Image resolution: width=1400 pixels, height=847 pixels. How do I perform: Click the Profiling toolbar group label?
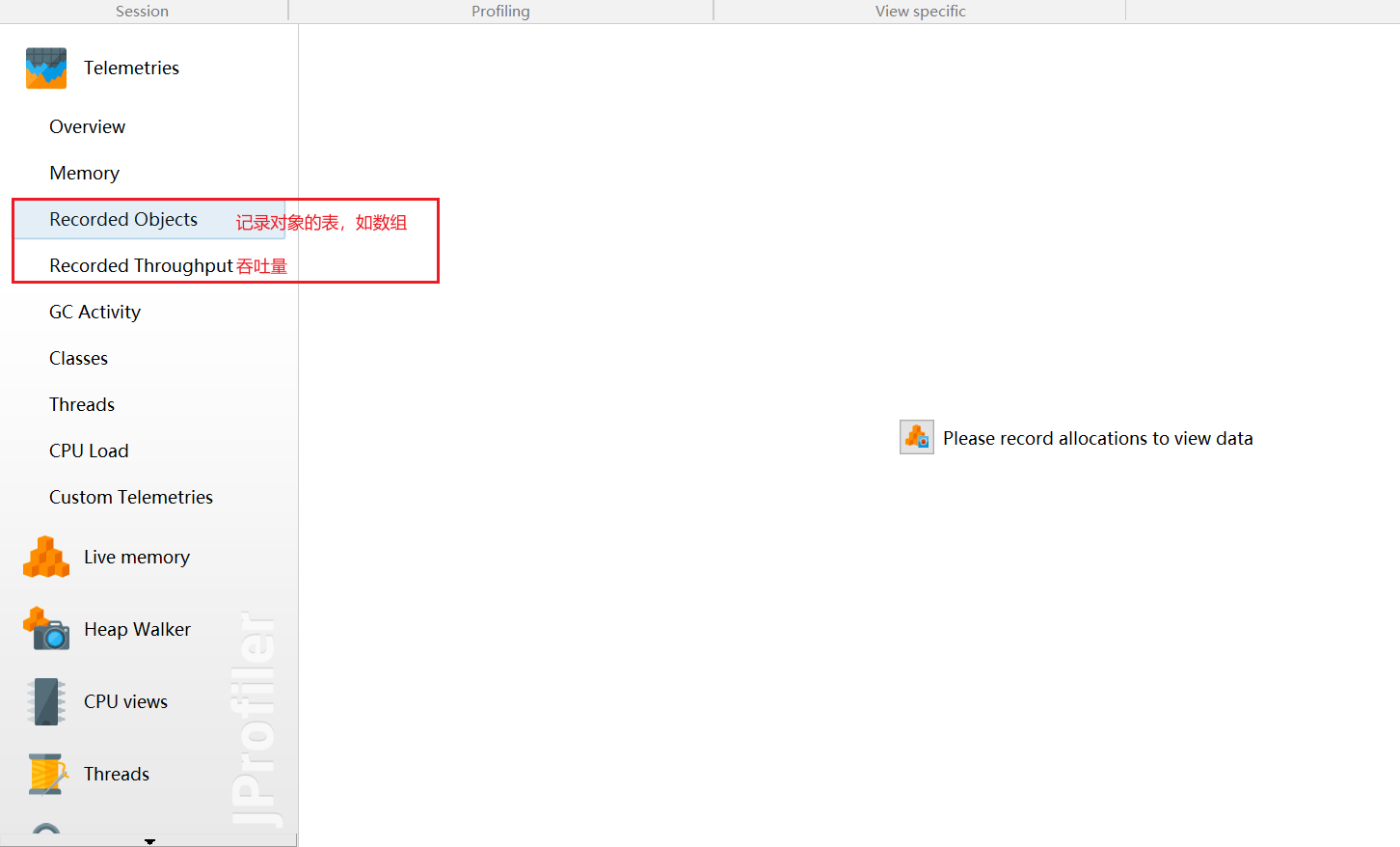[500, 11]
